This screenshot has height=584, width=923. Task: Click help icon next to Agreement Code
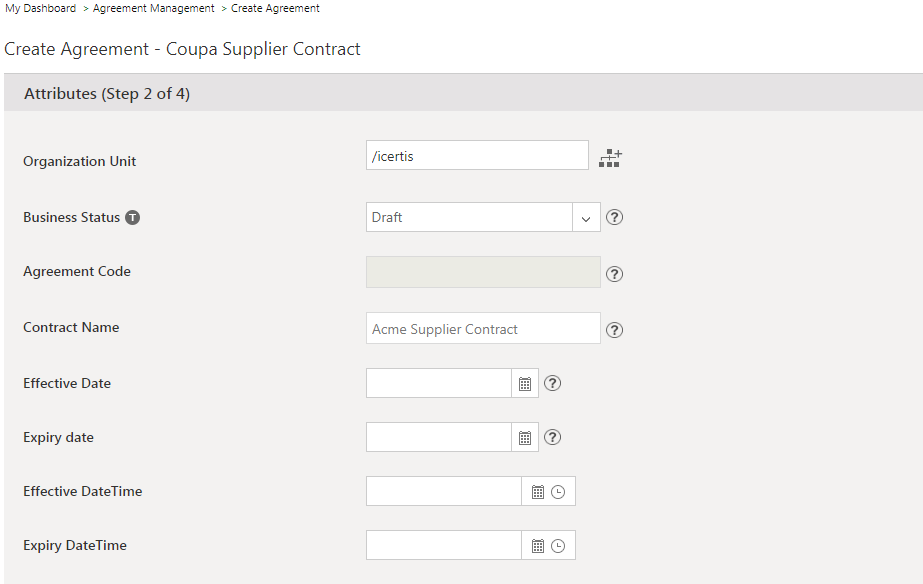pos(615,274)
